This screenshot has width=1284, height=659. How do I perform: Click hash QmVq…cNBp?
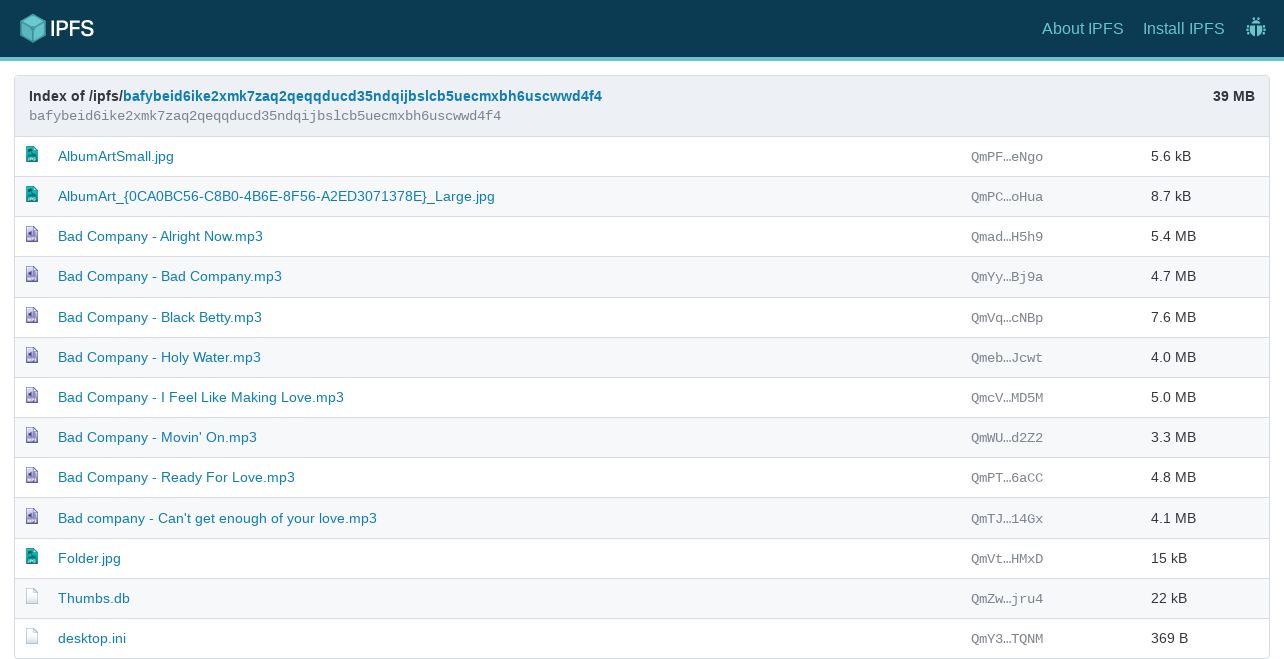coord(1007,318)
